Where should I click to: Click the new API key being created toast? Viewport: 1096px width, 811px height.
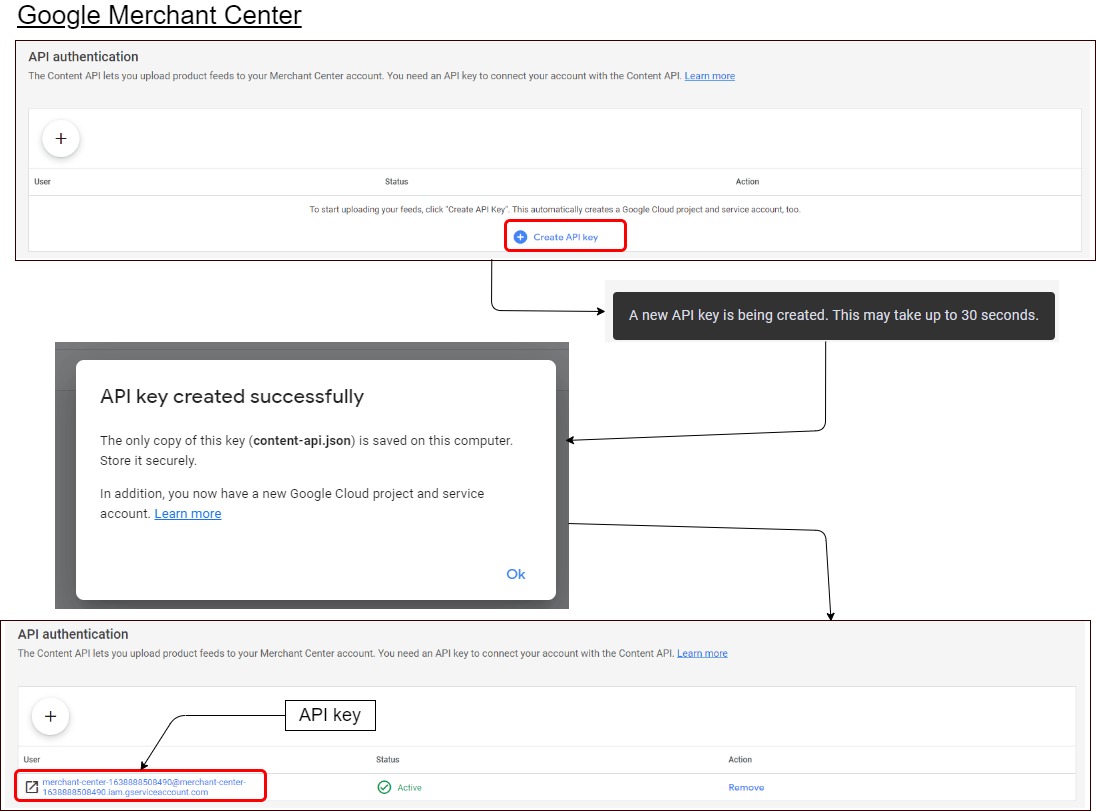click(833, 315)
